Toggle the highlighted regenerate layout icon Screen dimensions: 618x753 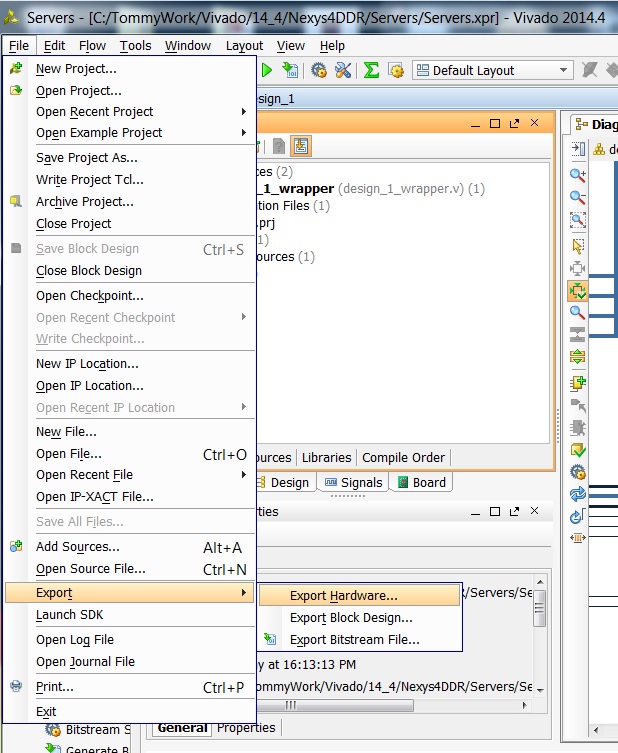[x=578, y=291]
